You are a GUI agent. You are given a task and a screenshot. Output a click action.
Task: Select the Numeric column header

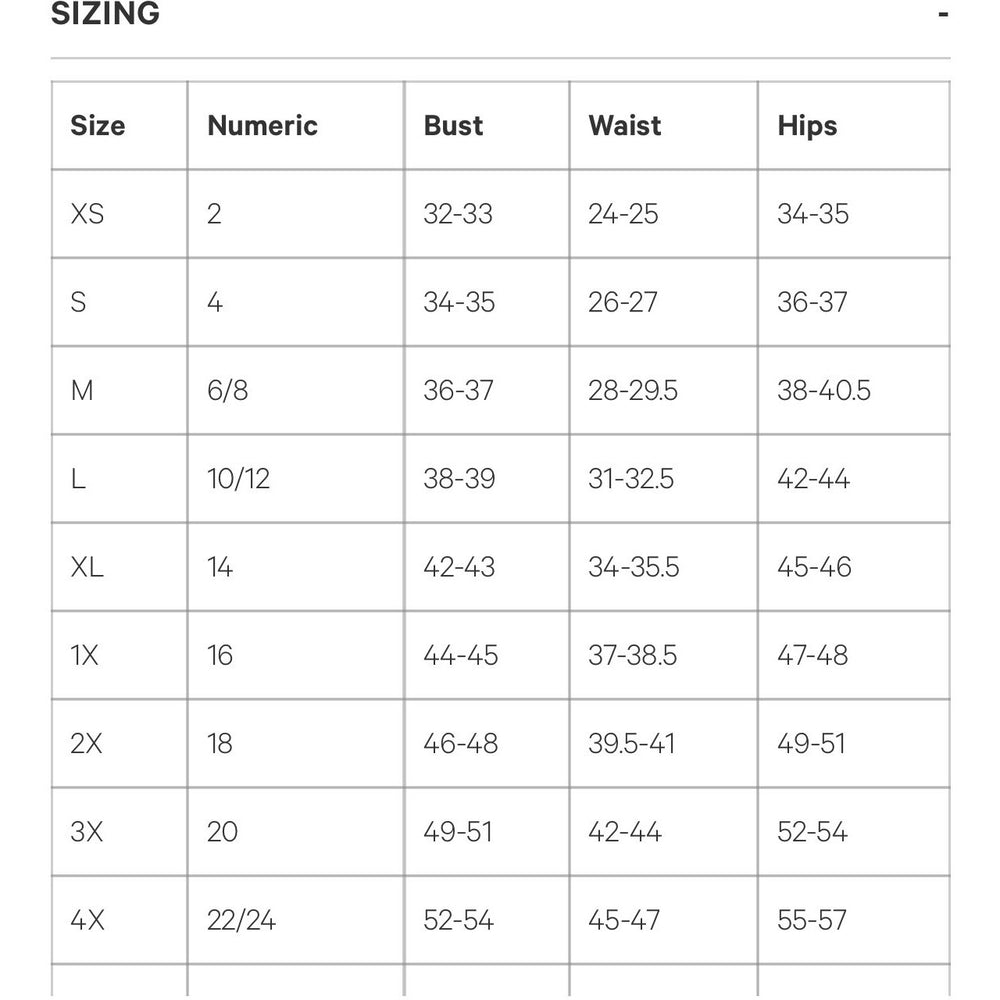coord(262,126)
